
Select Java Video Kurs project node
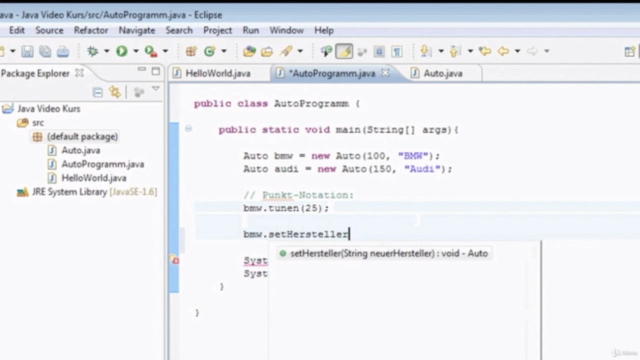tap(49, 109)
